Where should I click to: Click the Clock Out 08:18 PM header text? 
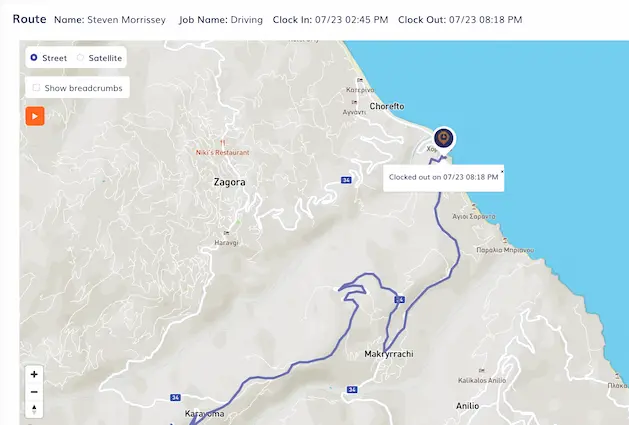[x=460, y=20]
